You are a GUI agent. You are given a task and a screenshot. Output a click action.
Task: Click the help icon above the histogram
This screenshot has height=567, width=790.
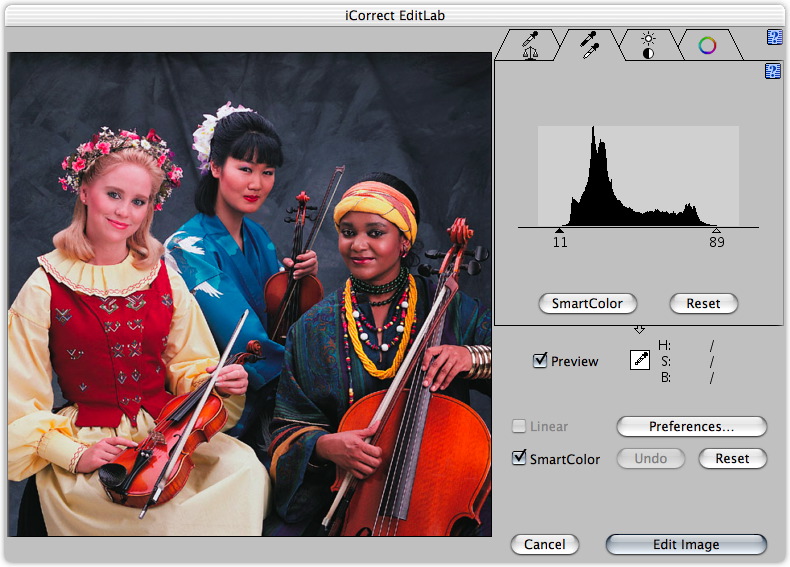[x=773, y=70]
